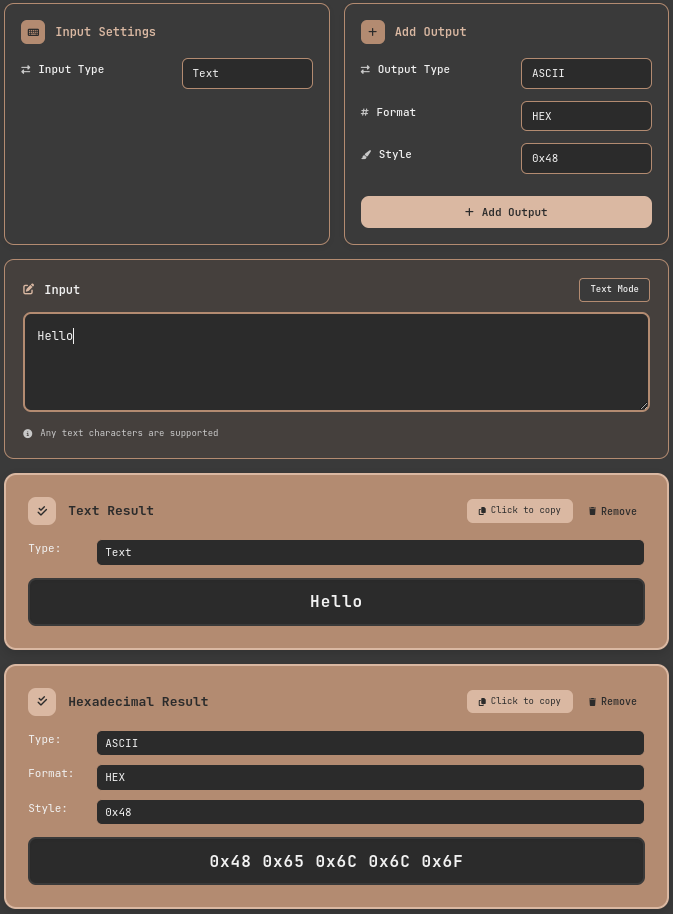Image resolution: width=673 pixels, height=914 pixels.
Task: Copy the Hexadecimal Result with Click to copy
Action: pos(520,701)
